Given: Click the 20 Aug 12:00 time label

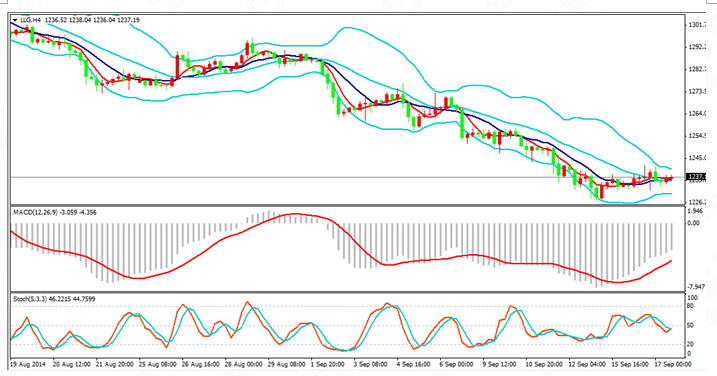Looking at the screenshot, I should point(71,365).
